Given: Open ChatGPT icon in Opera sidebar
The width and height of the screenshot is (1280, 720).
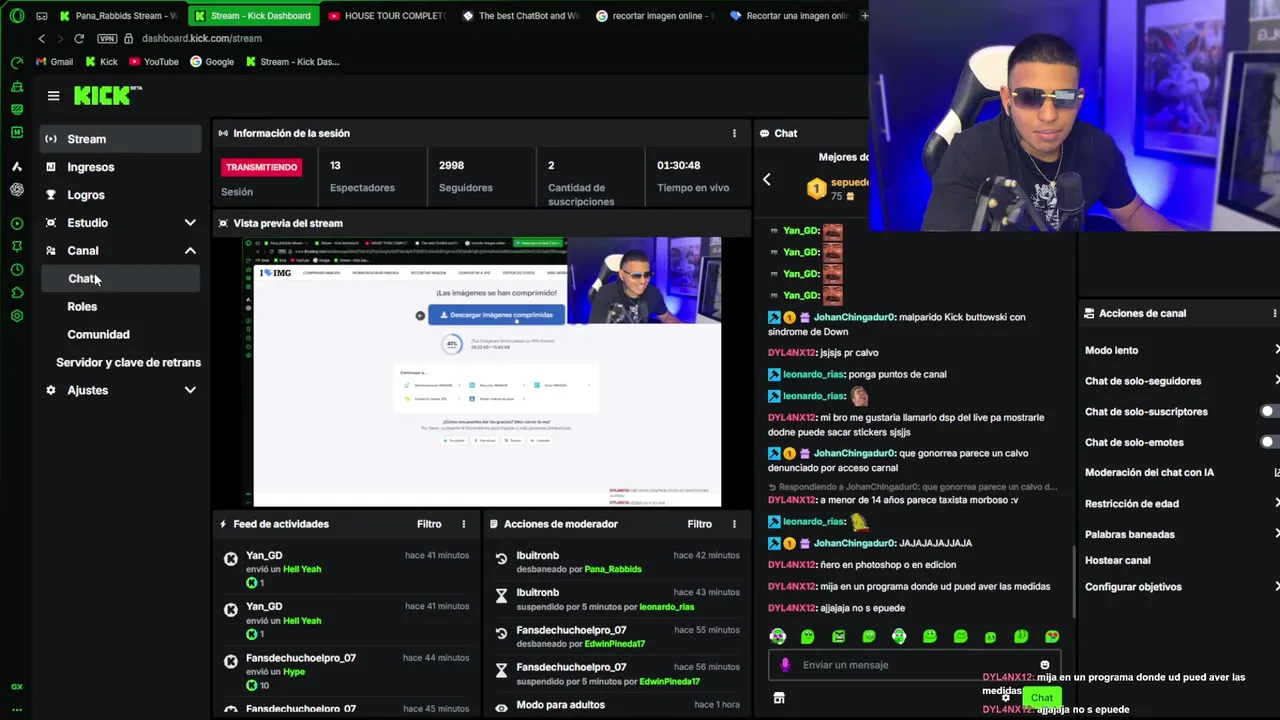Looking at the screenshot, I should pos(17,189).
